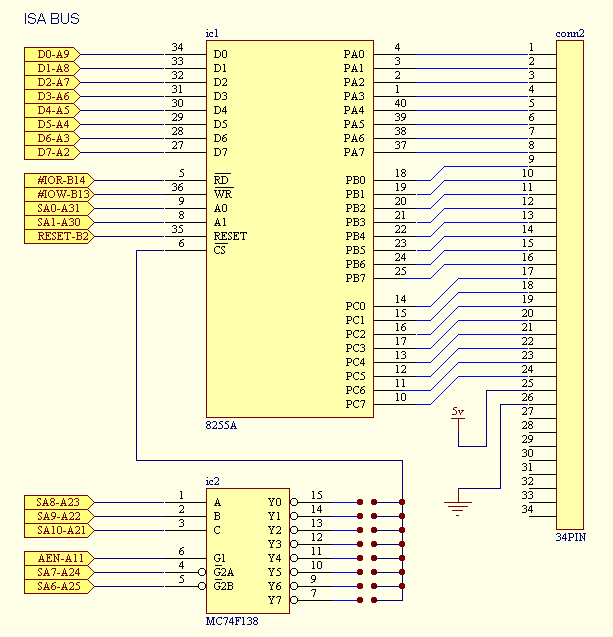Click pin number 34 on conn2
Image resolution: width=613 pixels, height=637 pixels.
[527, 509]
